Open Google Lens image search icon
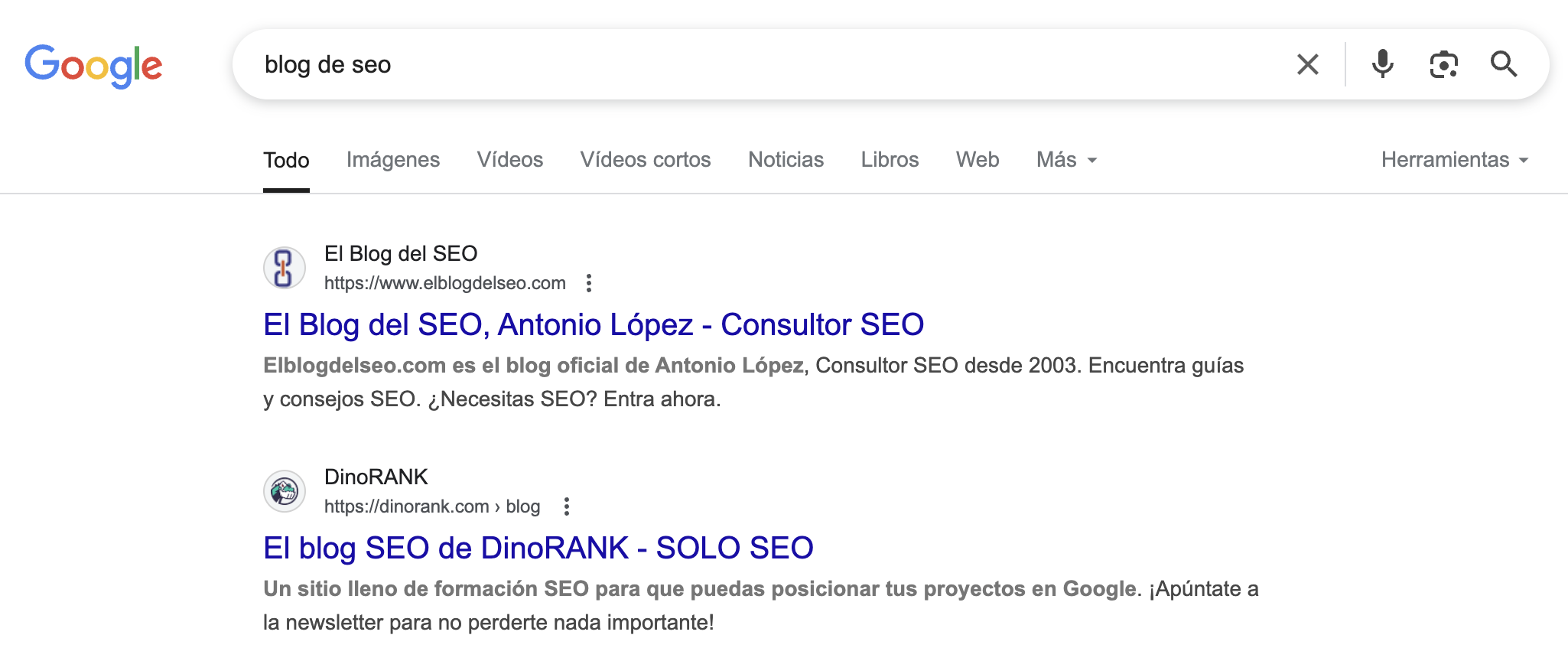This screenshot has height=661, width=1568. click(x=1443, y=65)
